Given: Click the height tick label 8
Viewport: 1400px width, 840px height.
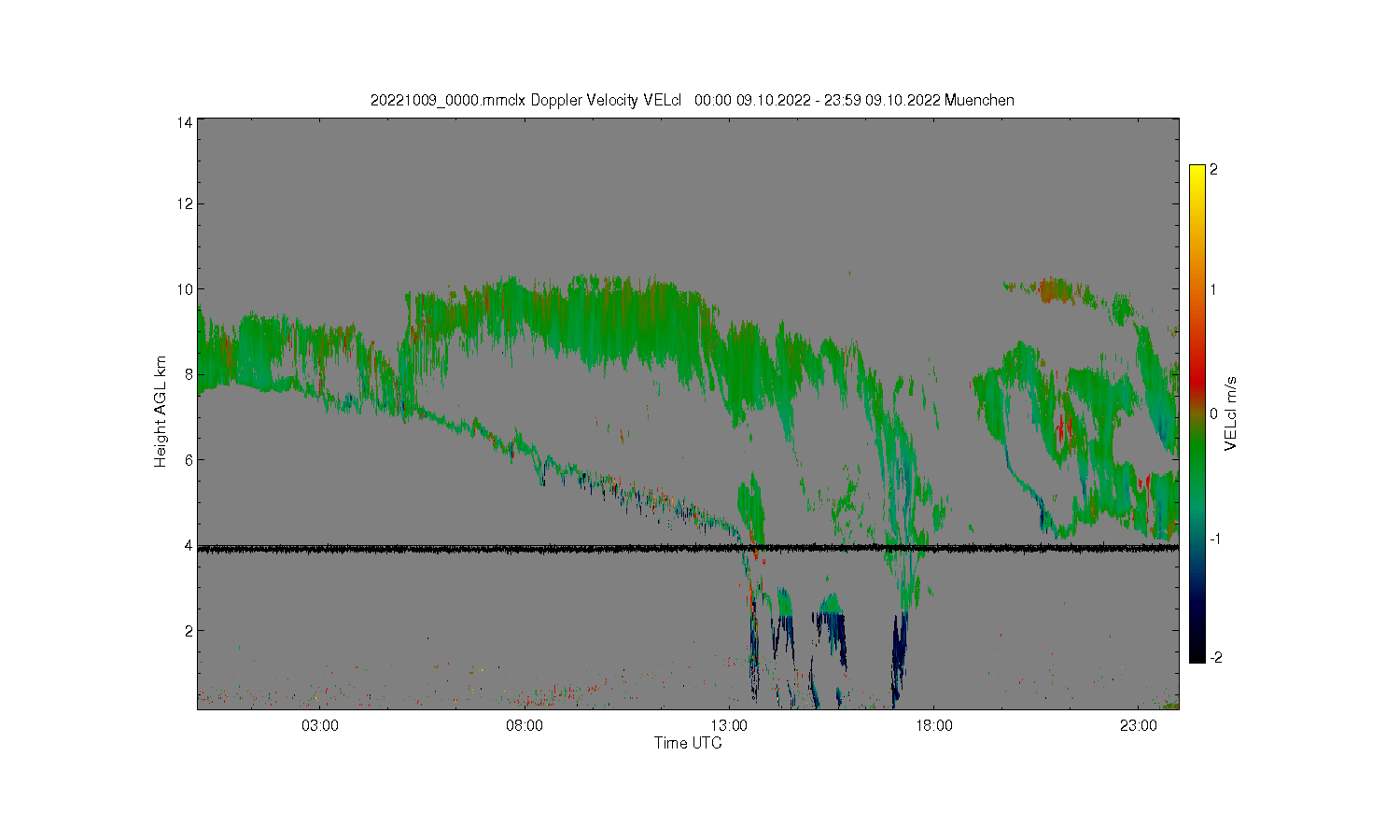Looking at the screenshot, I should coord(189,374).
